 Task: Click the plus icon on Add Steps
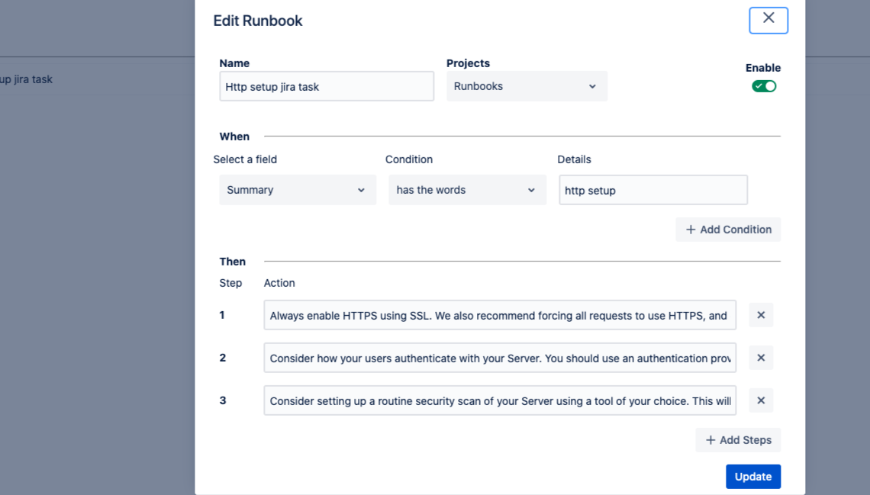710,440
